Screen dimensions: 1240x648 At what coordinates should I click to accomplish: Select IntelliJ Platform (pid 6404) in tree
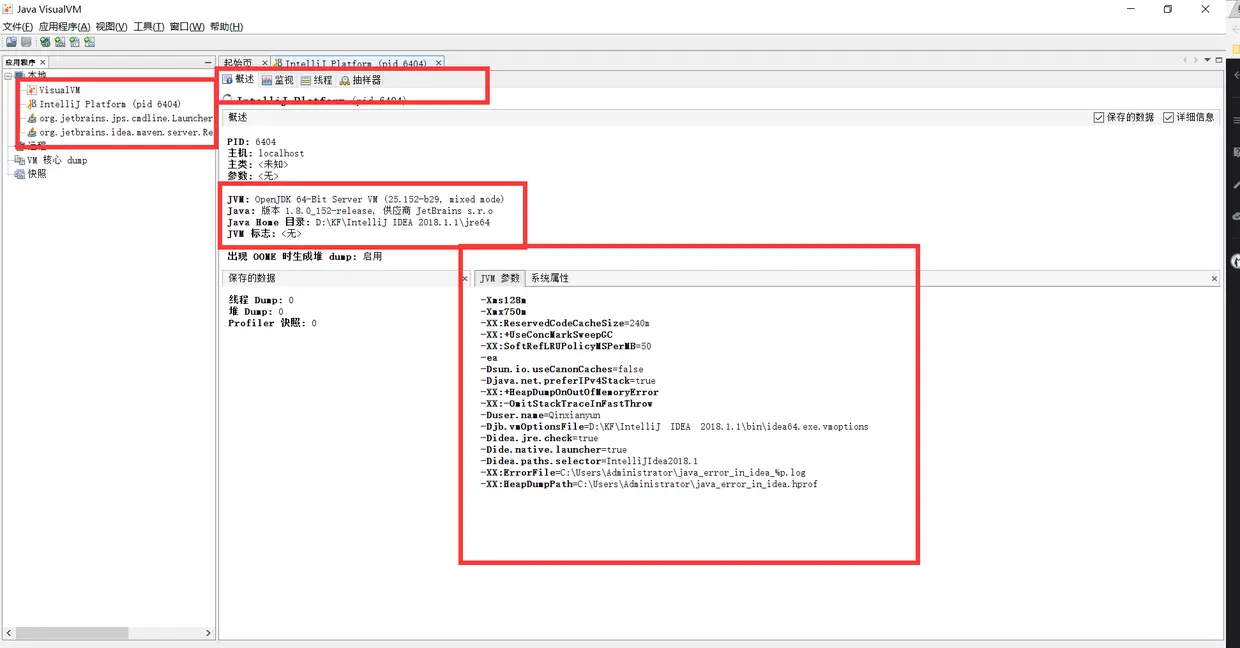(104, 104)
